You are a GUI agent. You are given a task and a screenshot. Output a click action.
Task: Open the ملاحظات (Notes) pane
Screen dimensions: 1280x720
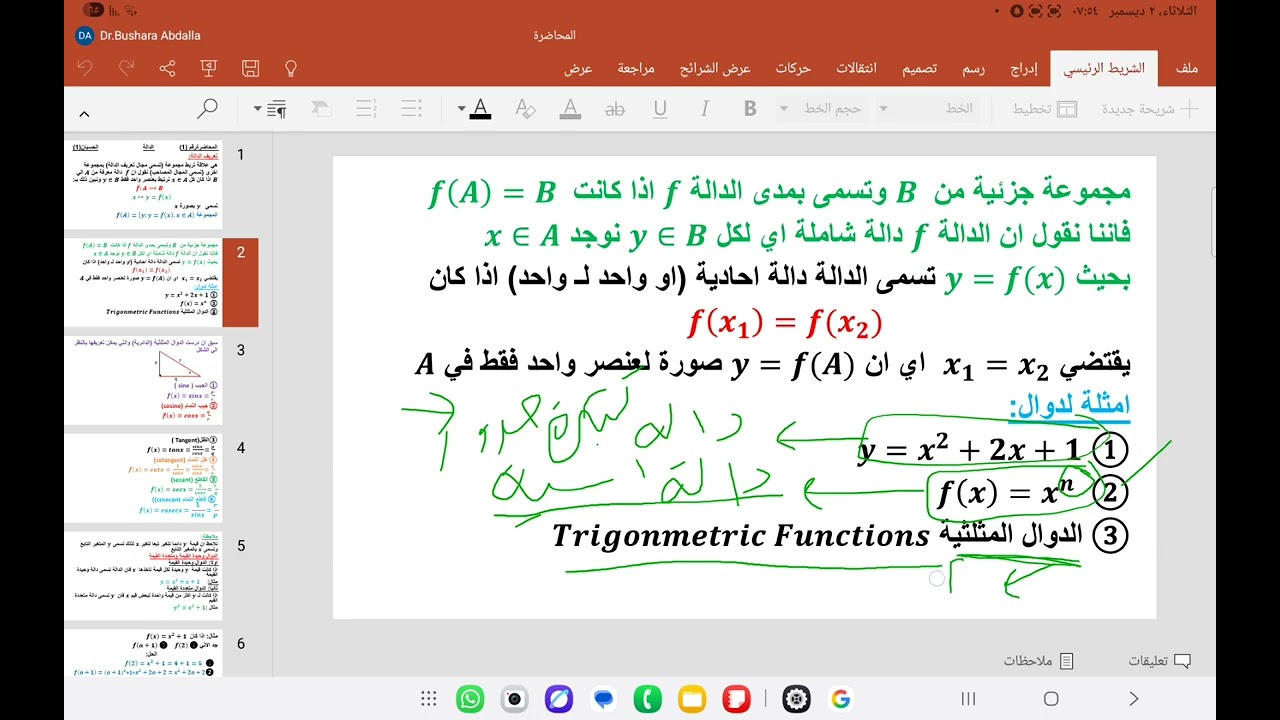tap(1039, 661)
